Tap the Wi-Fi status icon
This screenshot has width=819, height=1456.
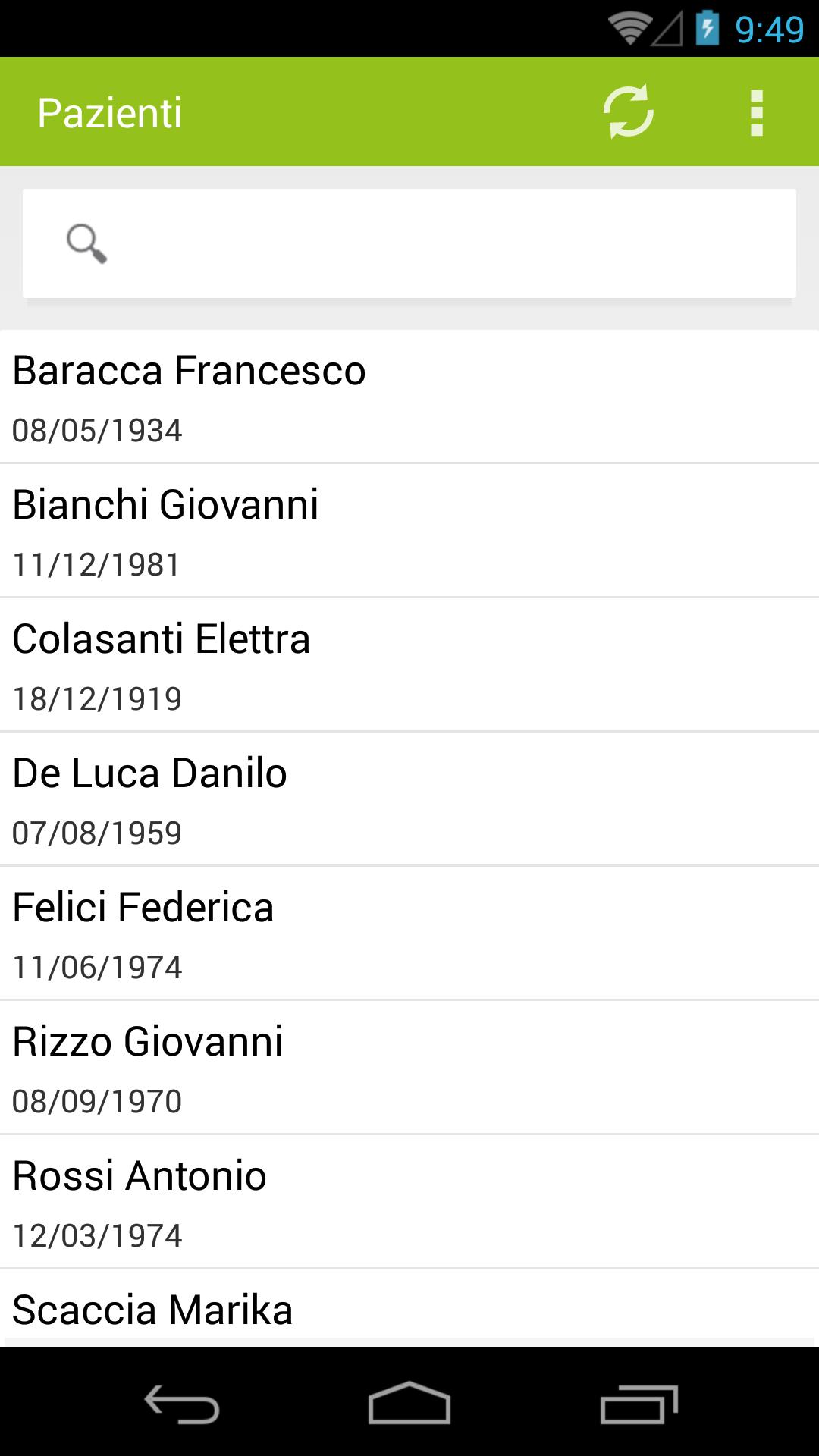[x=629, y=29]
